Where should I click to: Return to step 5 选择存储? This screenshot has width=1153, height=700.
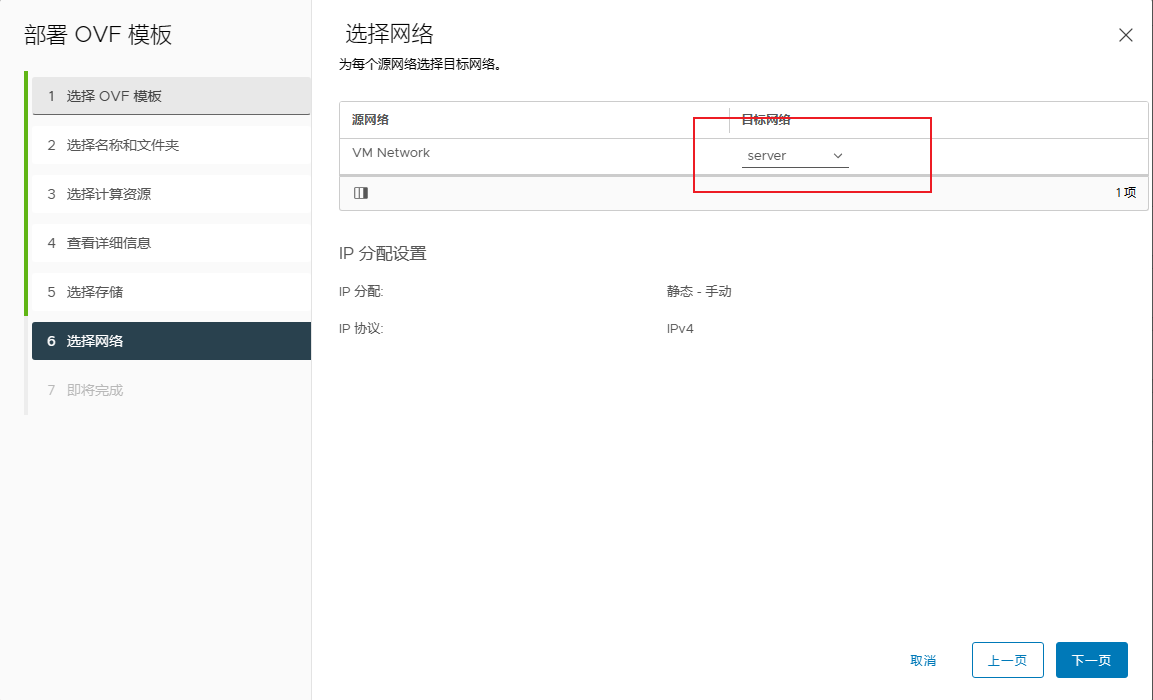(x=171, y=292)
